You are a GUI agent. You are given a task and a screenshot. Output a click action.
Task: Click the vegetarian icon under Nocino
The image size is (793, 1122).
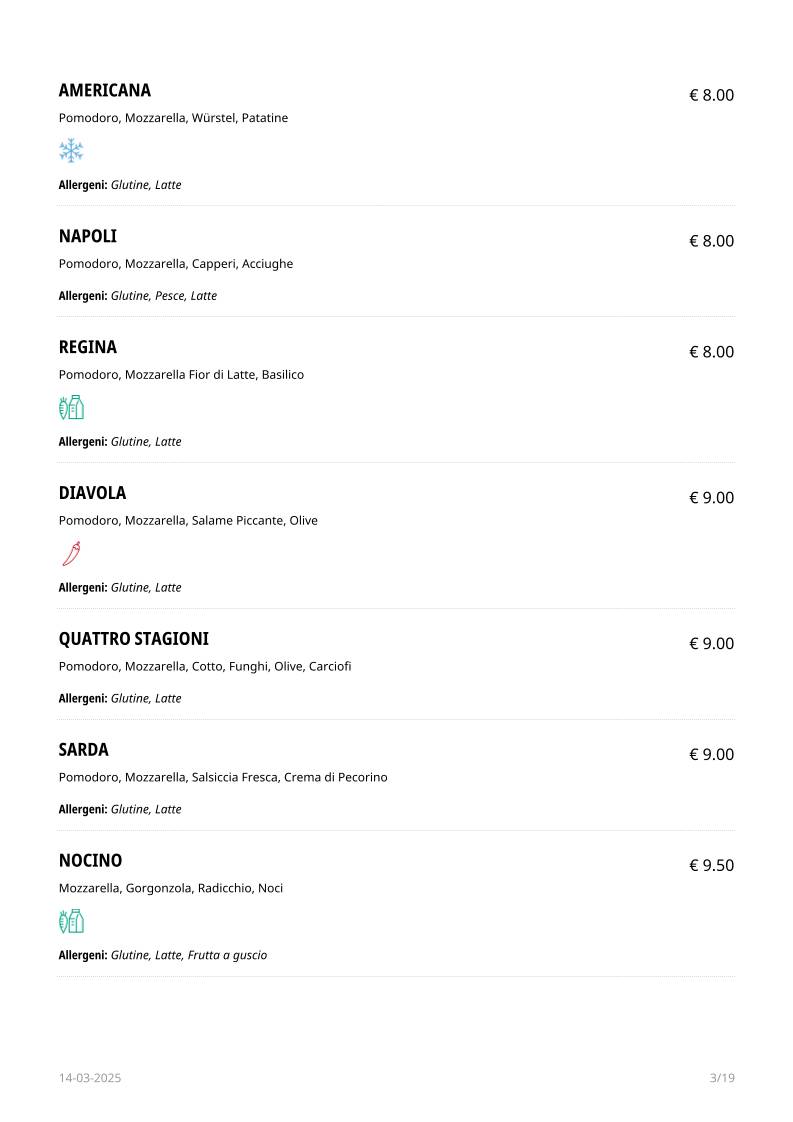point(71,921)
